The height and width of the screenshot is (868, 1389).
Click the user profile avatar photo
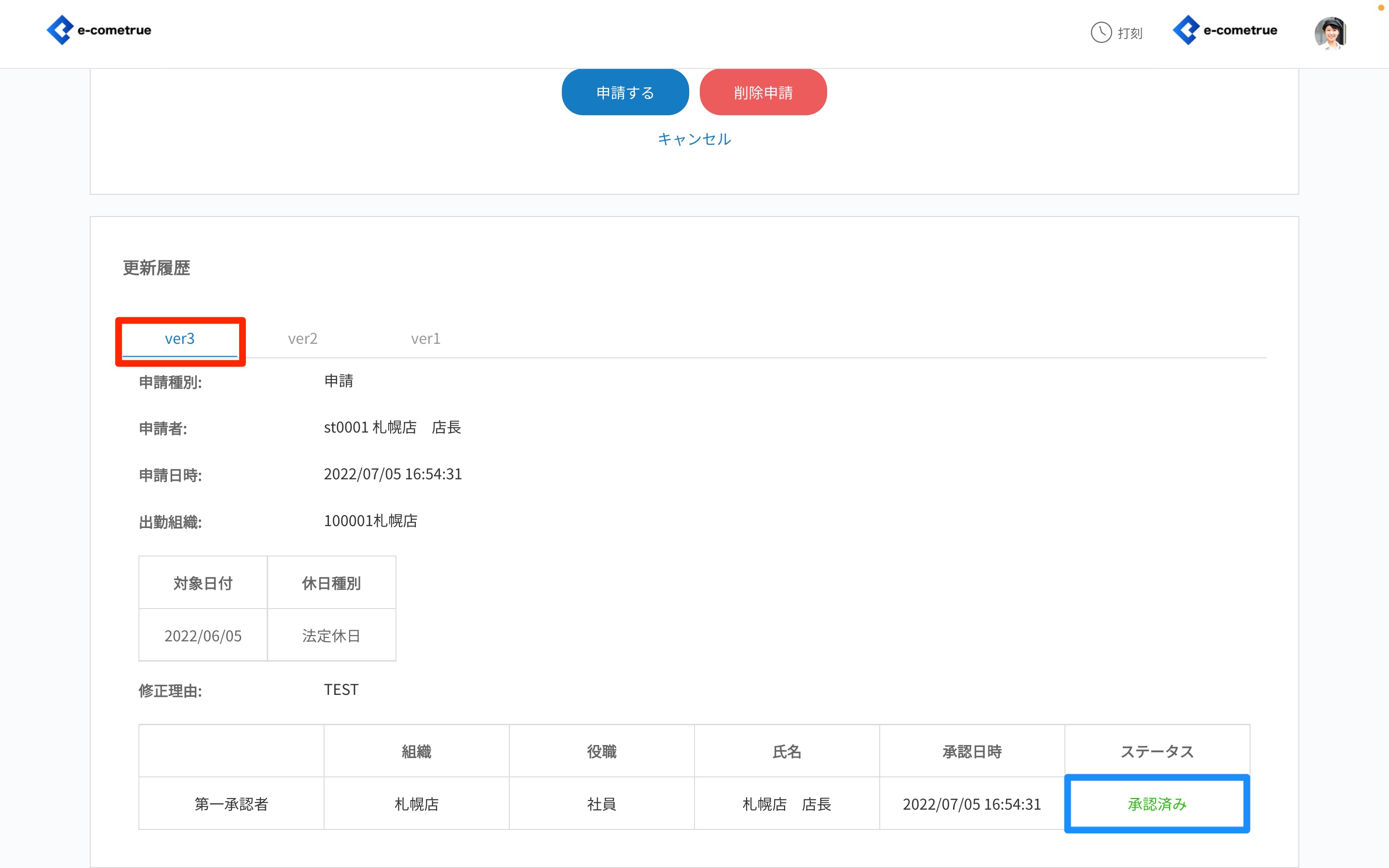pos(1331,33)
